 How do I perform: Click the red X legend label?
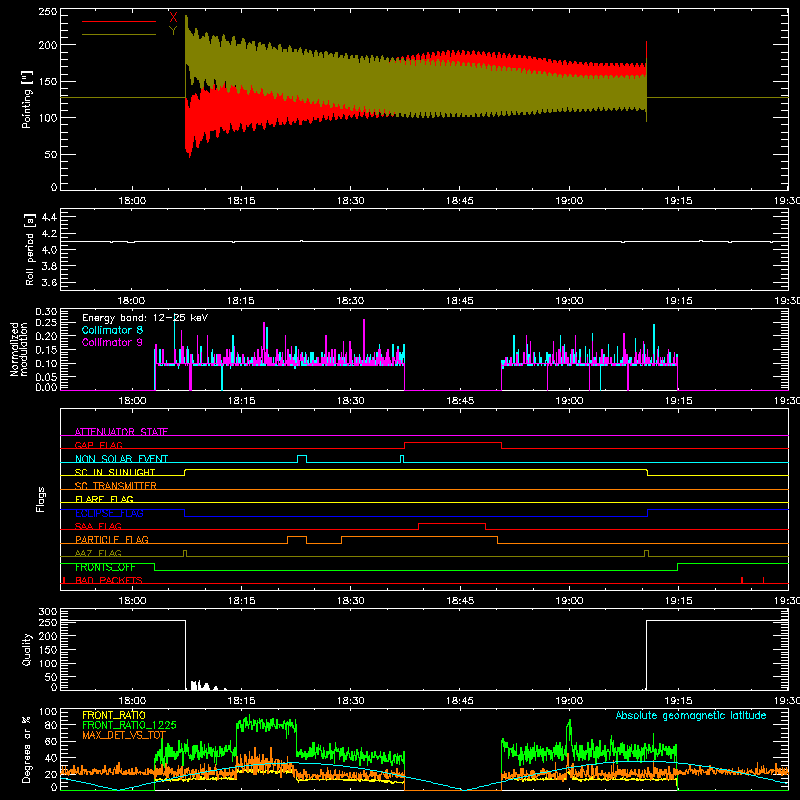tap(173, 18)
